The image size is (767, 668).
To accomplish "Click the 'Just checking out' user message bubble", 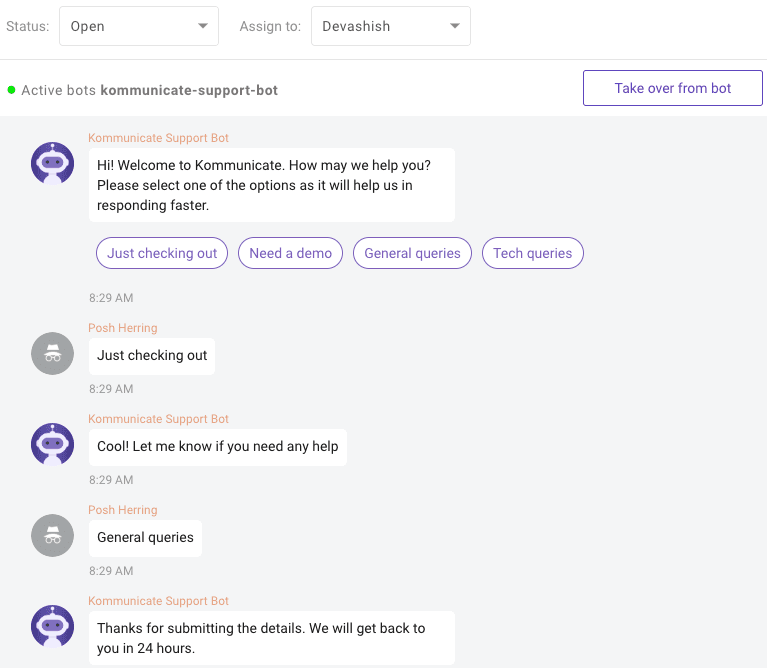I will tap(152, 356).
